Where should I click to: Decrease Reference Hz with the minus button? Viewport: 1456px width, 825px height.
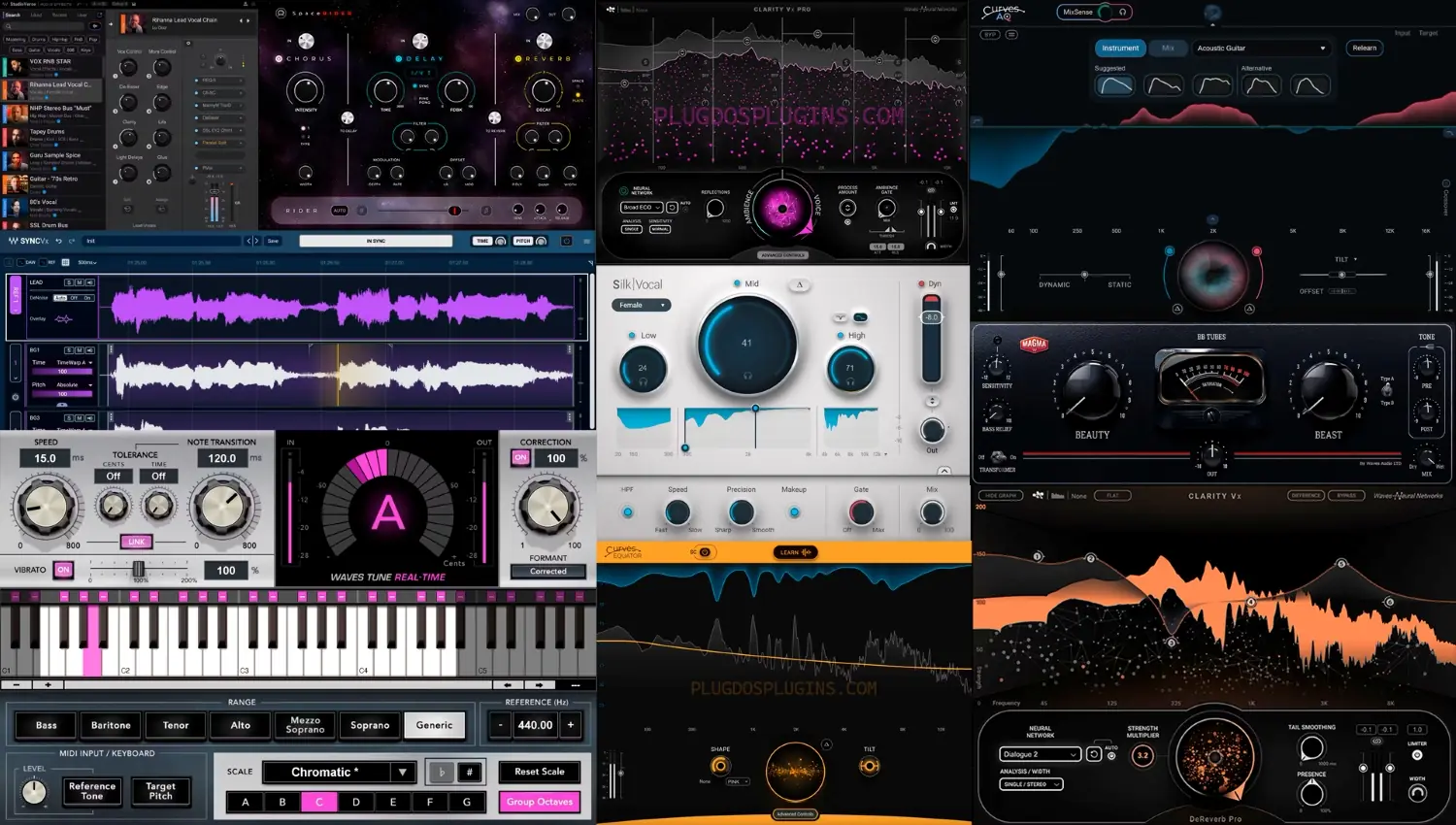500,725
